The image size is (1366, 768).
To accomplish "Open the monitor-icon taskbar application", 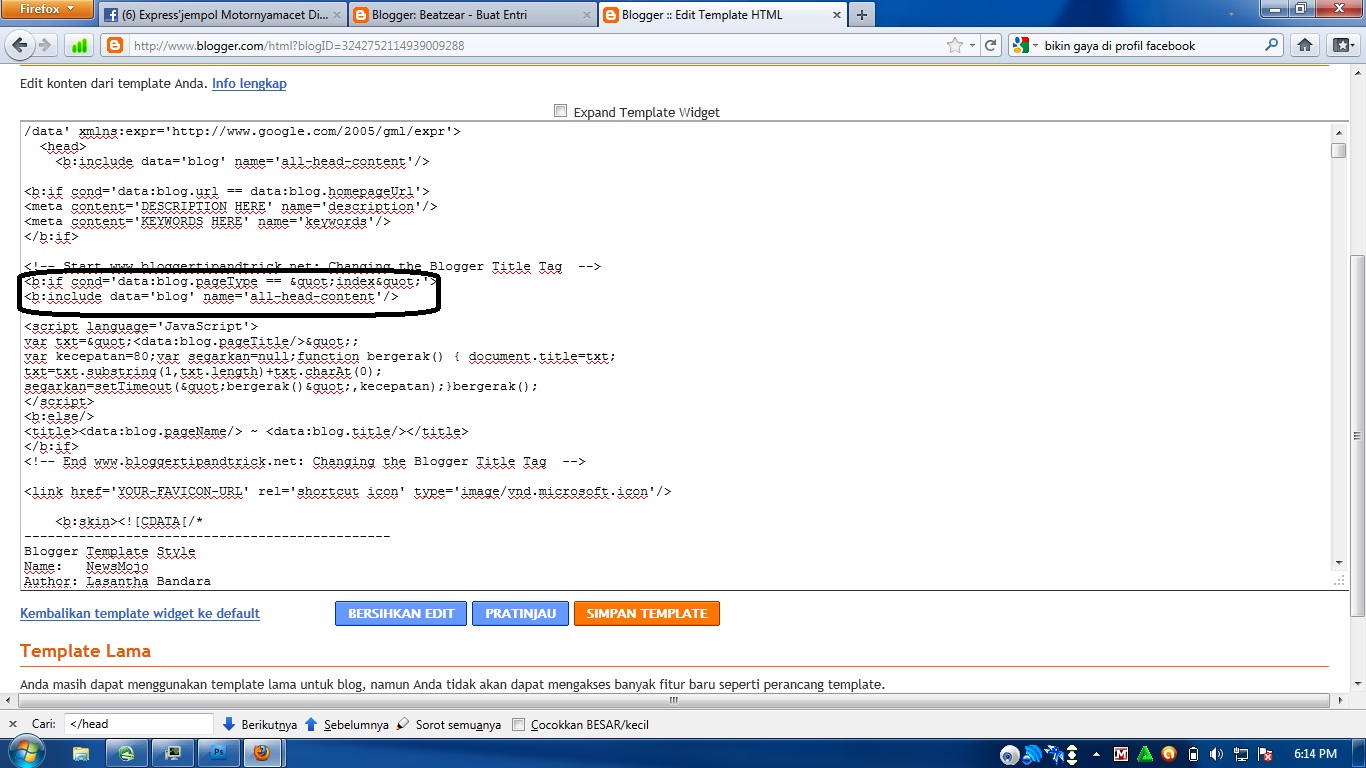I will pyautogui.click(x=172, y=753).
